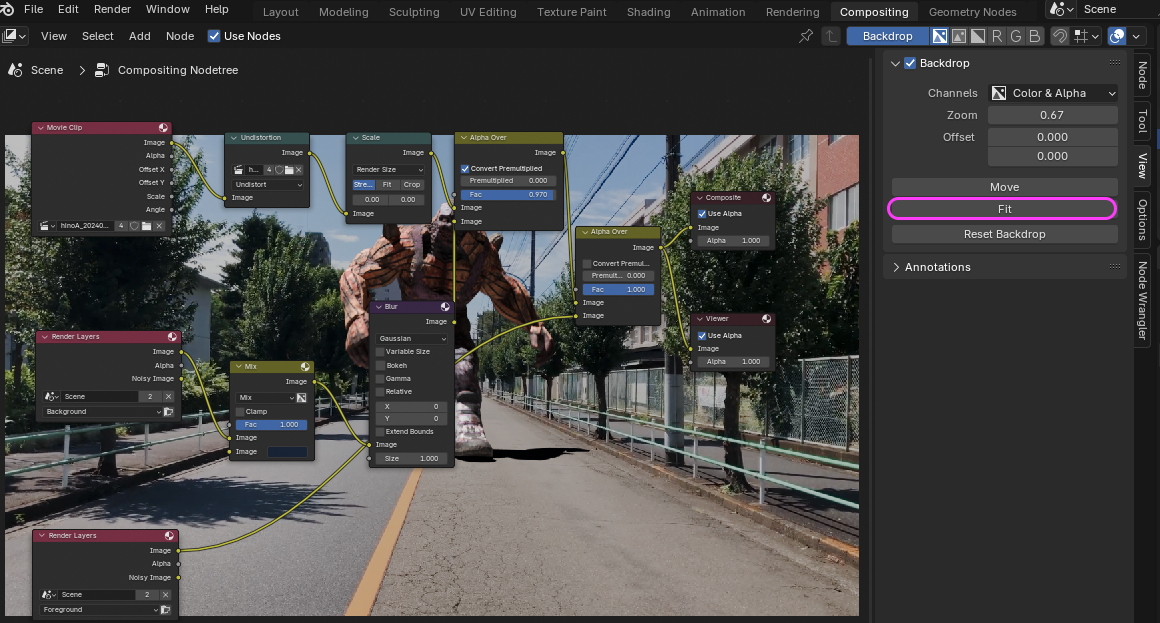This screenshot has height=623, width=1160.
Task: Toggle the Use Nodes checkbox
Action: click(214, 36)
